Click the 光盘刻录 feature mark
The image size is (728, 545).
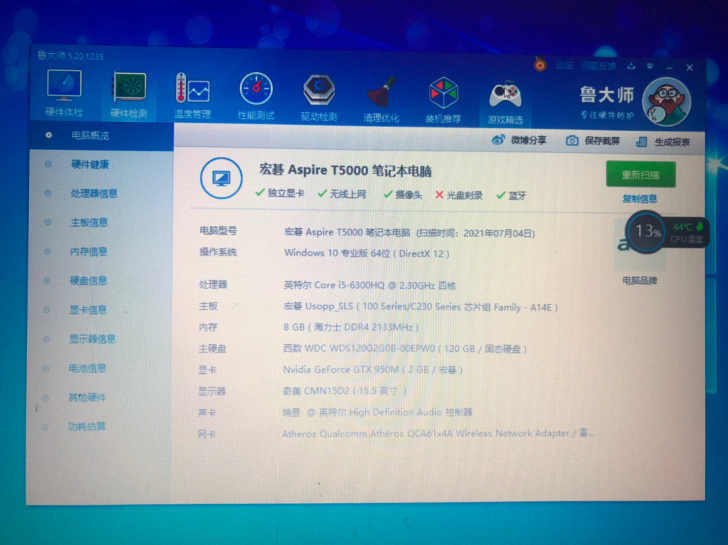[x=459, y=195]
